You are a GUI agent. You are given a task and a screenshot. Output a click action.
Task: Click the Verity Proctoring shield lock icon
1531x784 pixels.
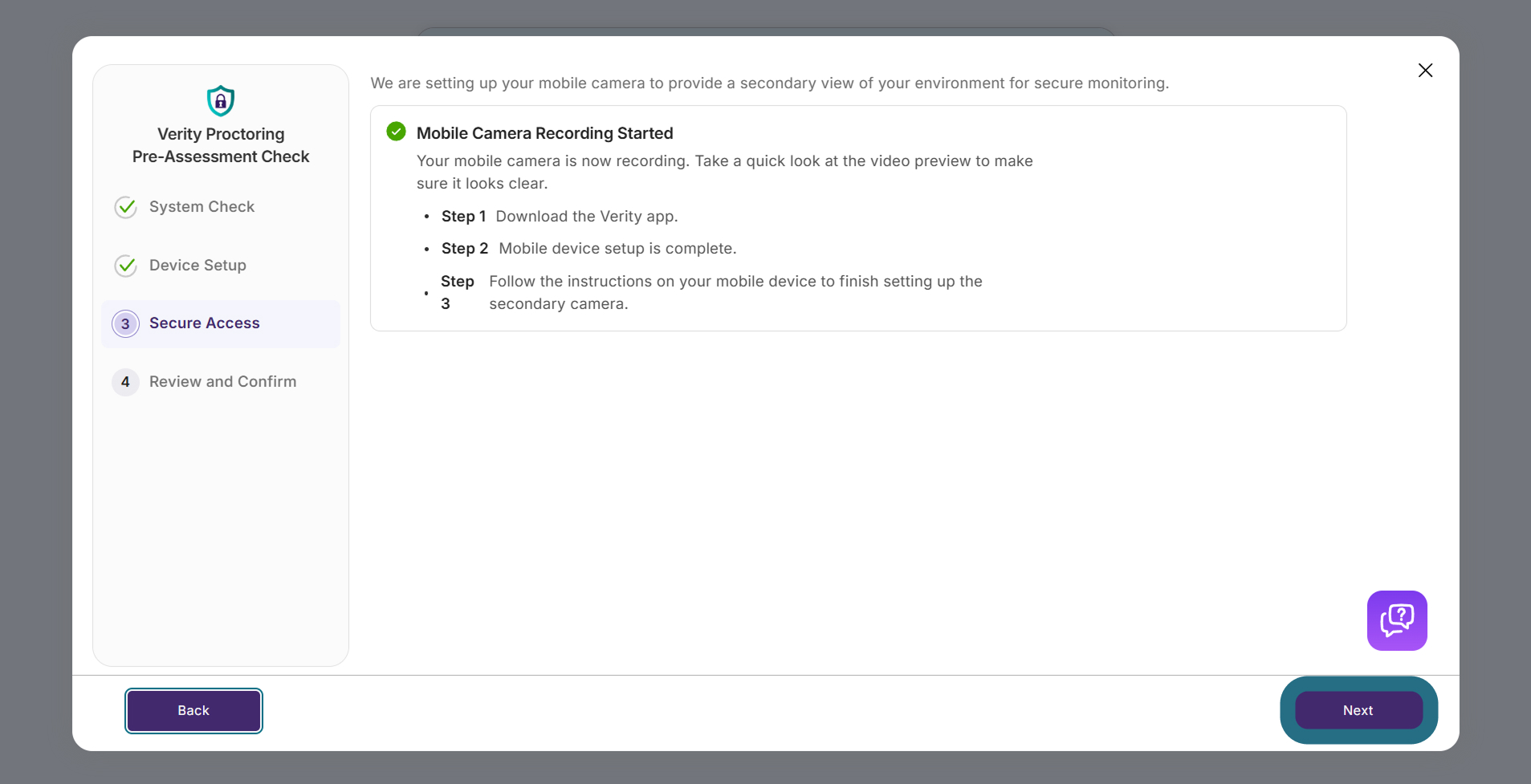[x=221, y=101]
